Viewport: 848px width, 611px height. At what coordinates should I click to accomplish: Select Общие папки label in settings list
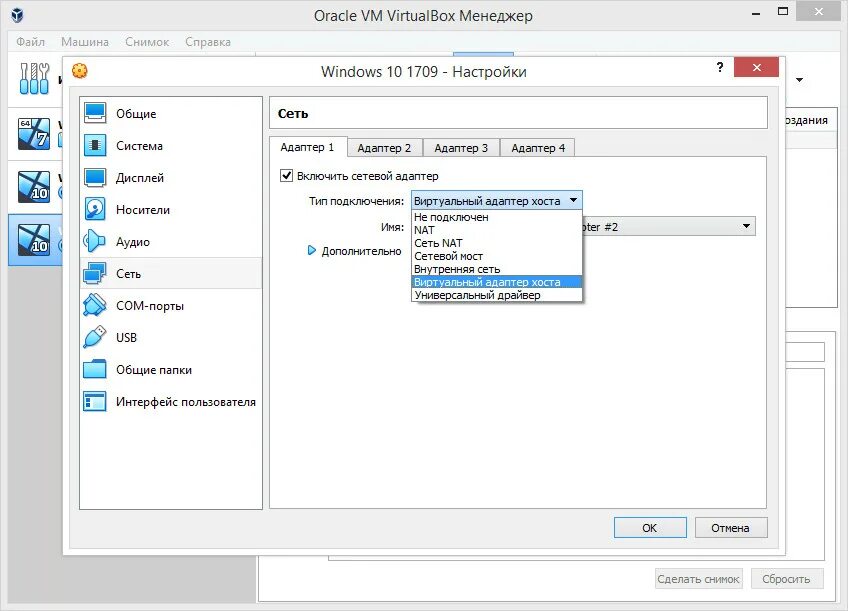pyautogui.click(x=154, y=370)
